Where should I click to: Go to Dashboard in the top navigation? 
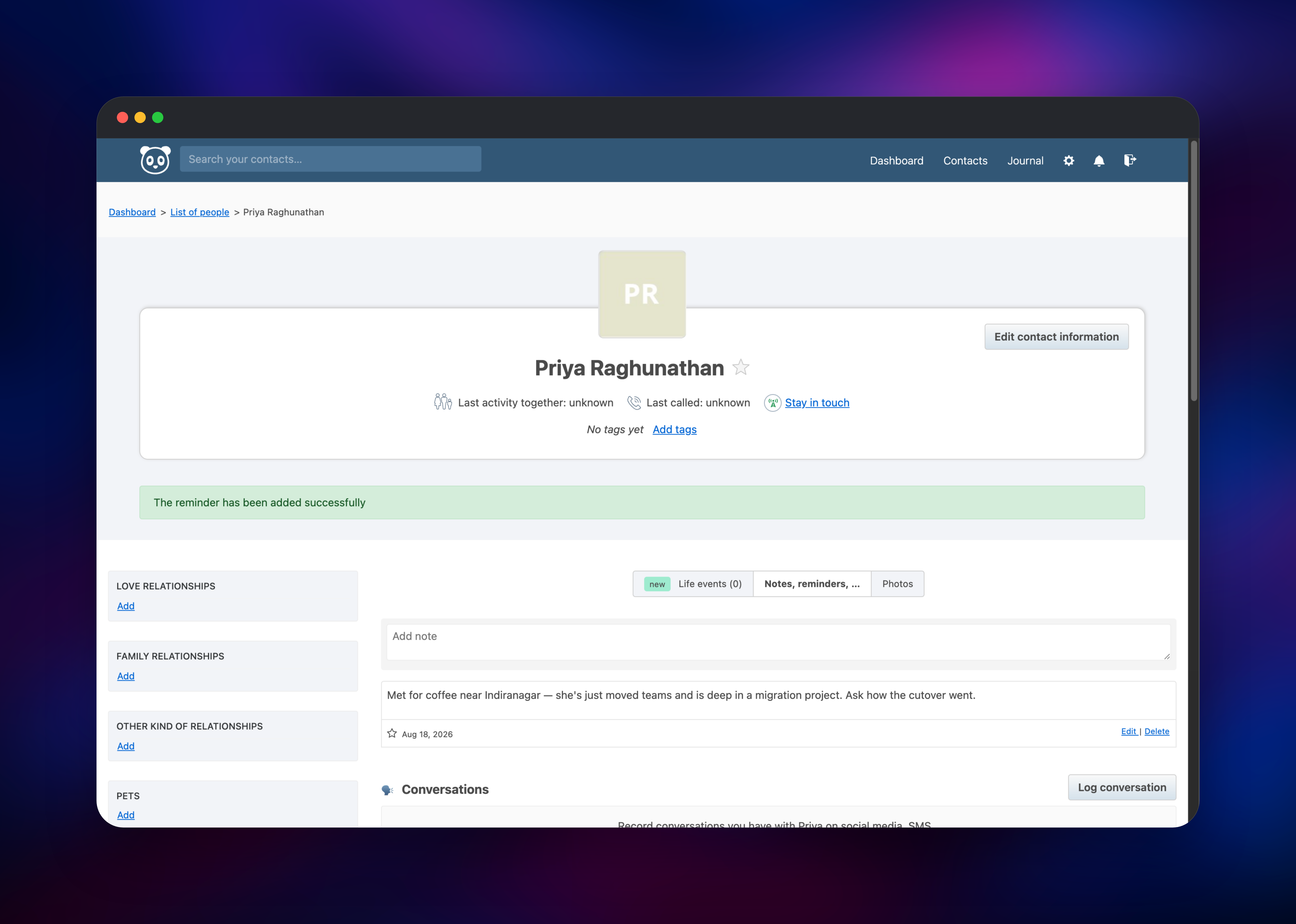click(896, 161)
